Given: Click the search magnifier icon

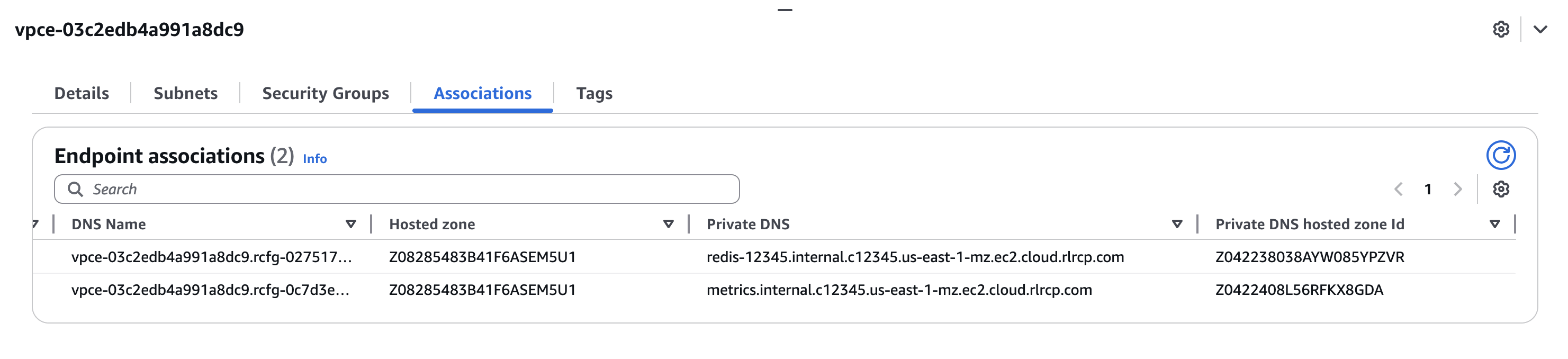Looking at the screenshot, I should tap(76, 189).
